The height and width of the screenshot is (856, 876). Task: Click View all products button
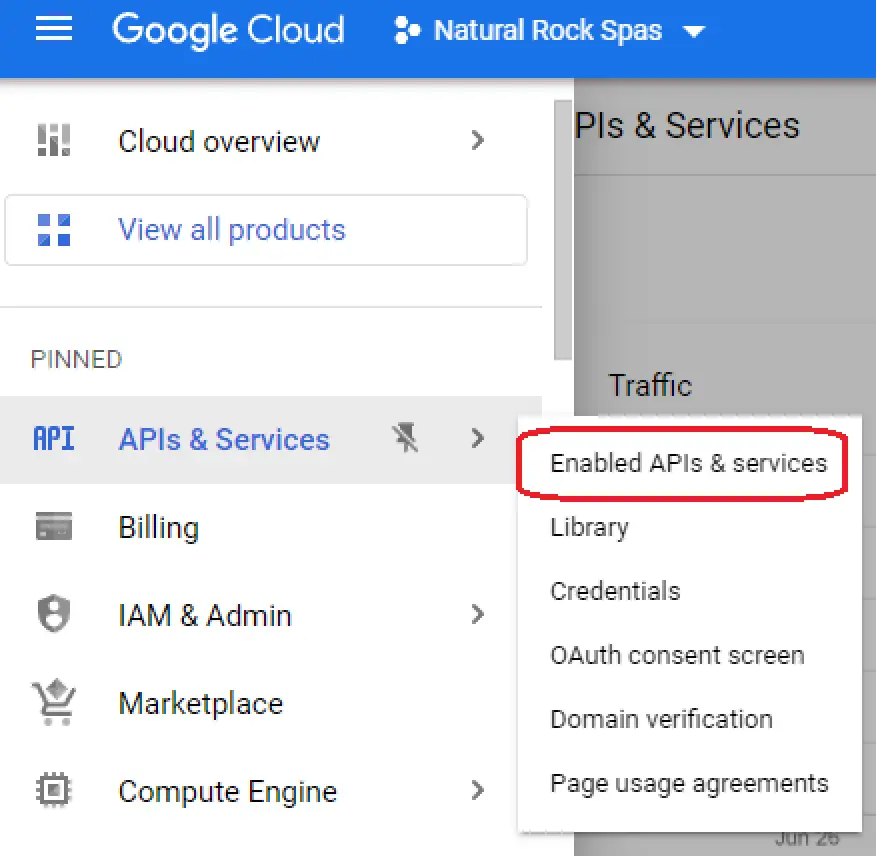pyautogui.click(x=266, y=230)
